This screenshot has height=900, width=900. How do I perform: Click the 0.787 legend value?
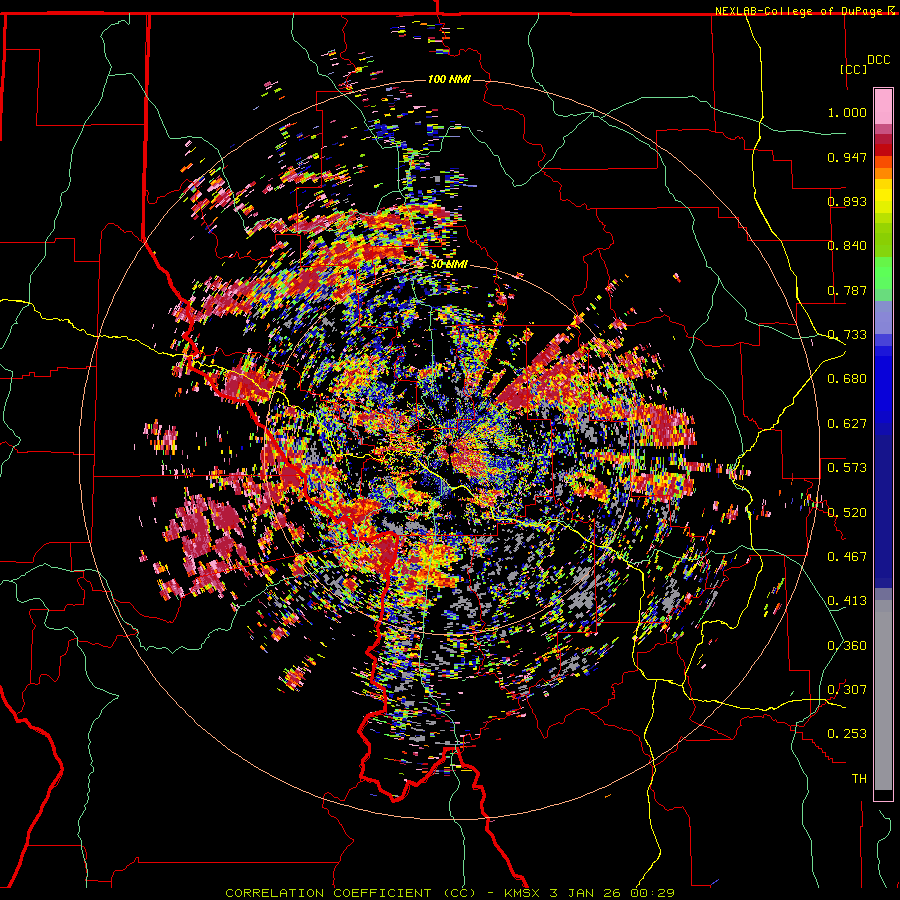[847, 290]
